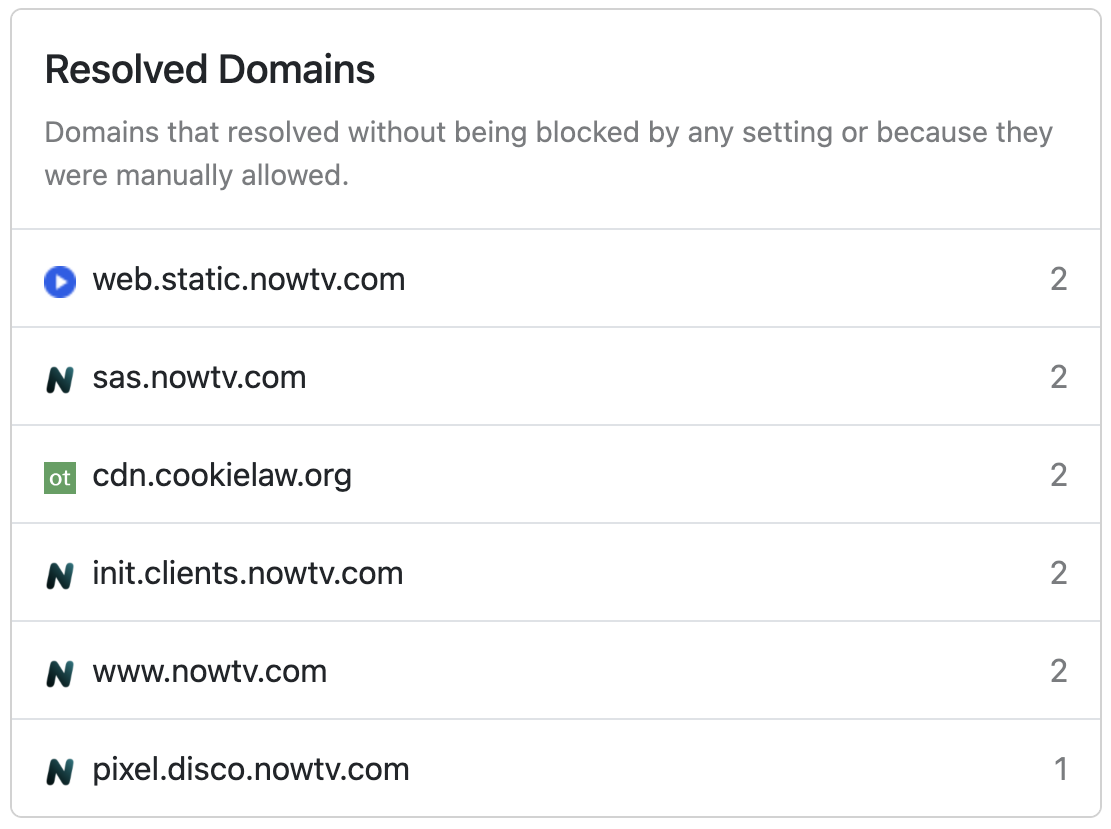Click the query count for sas.nowtv.com
Viewport: 1111px width, 829px height.
(1059, 377)
